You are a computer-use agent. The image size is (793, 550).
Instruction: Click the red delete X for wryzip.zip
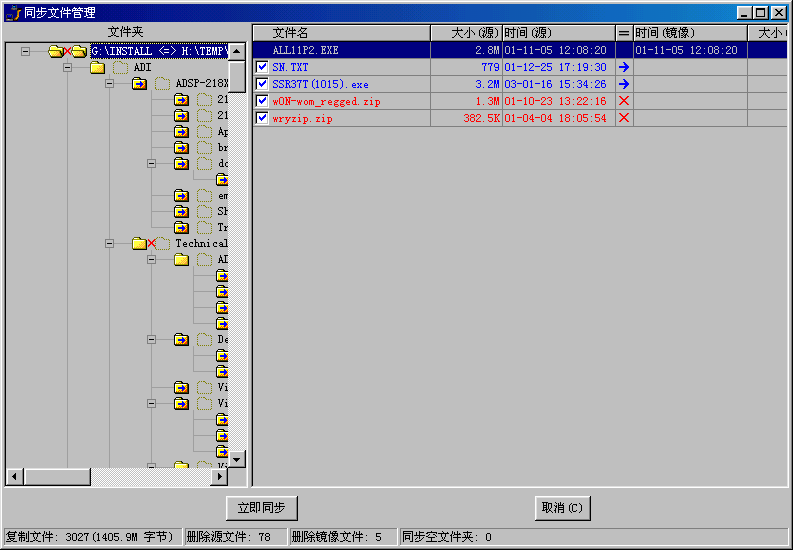tap(624, 118)
